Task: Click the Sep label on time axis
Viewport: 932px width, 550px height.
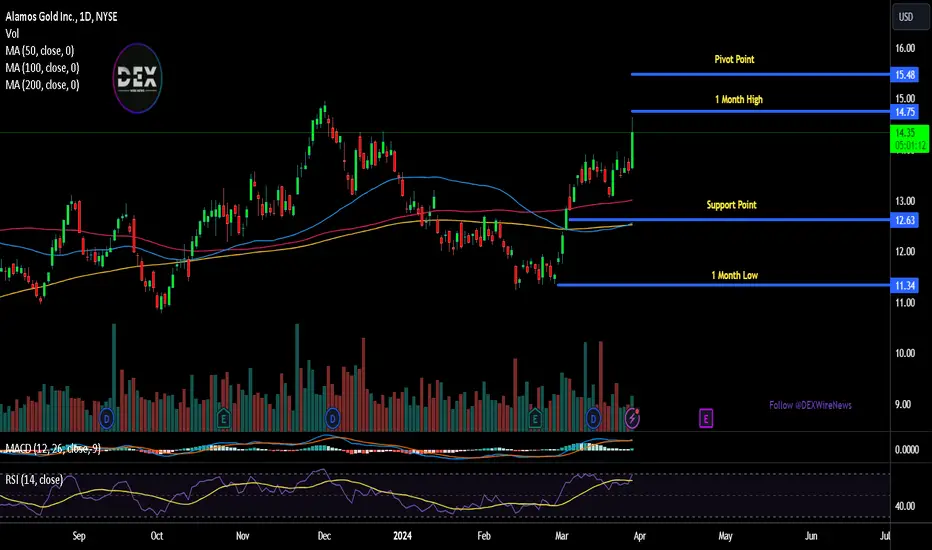Action: [79, 536]
